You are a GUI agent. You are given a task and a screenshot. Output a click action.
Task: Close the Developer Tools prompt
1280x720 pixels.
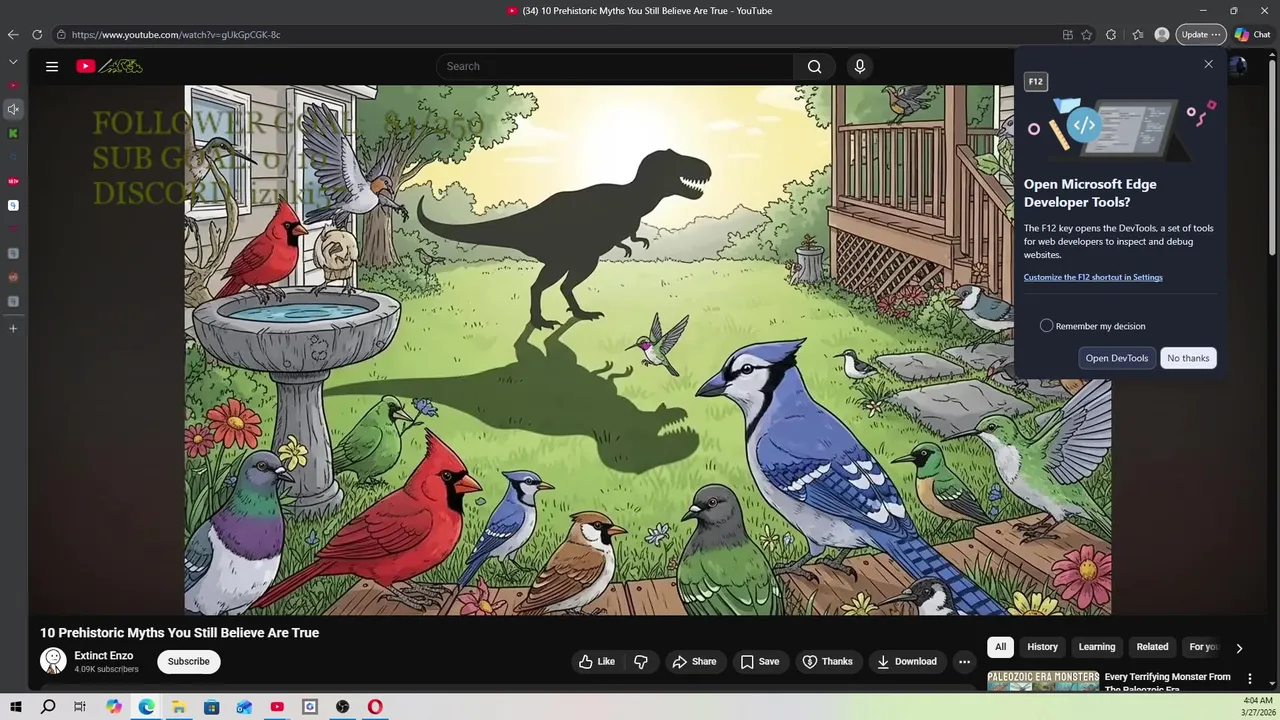[x=1208, y=64]
